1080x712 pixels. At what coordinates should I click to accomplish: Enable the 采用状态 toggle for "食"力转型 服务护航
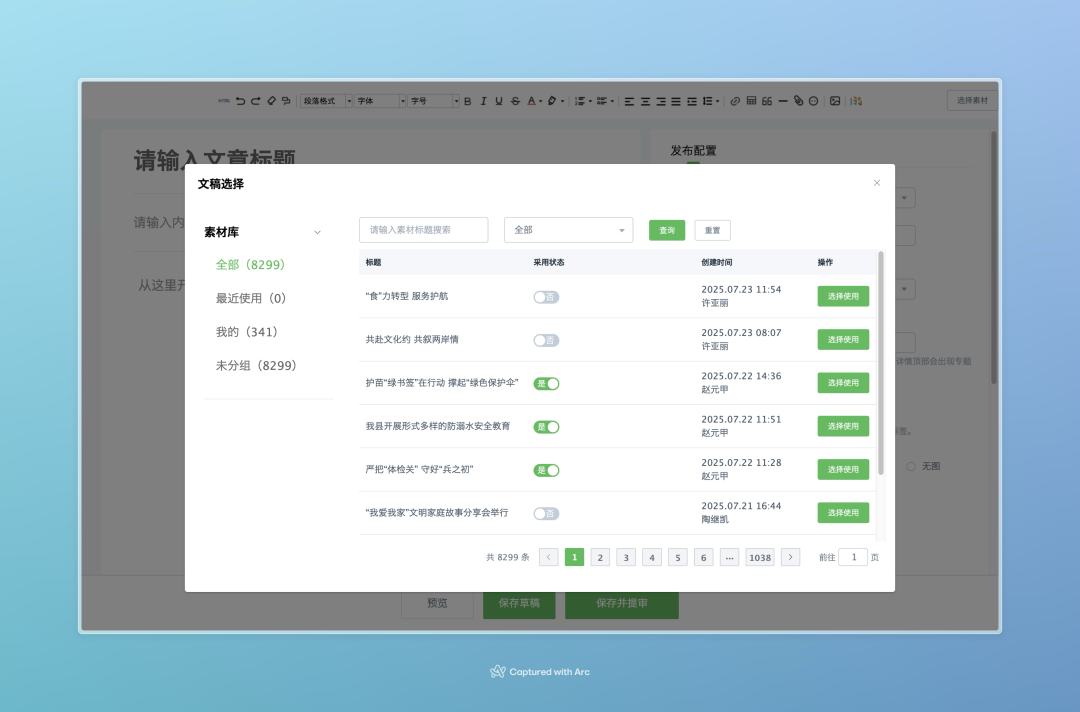(x=546, y=296)
